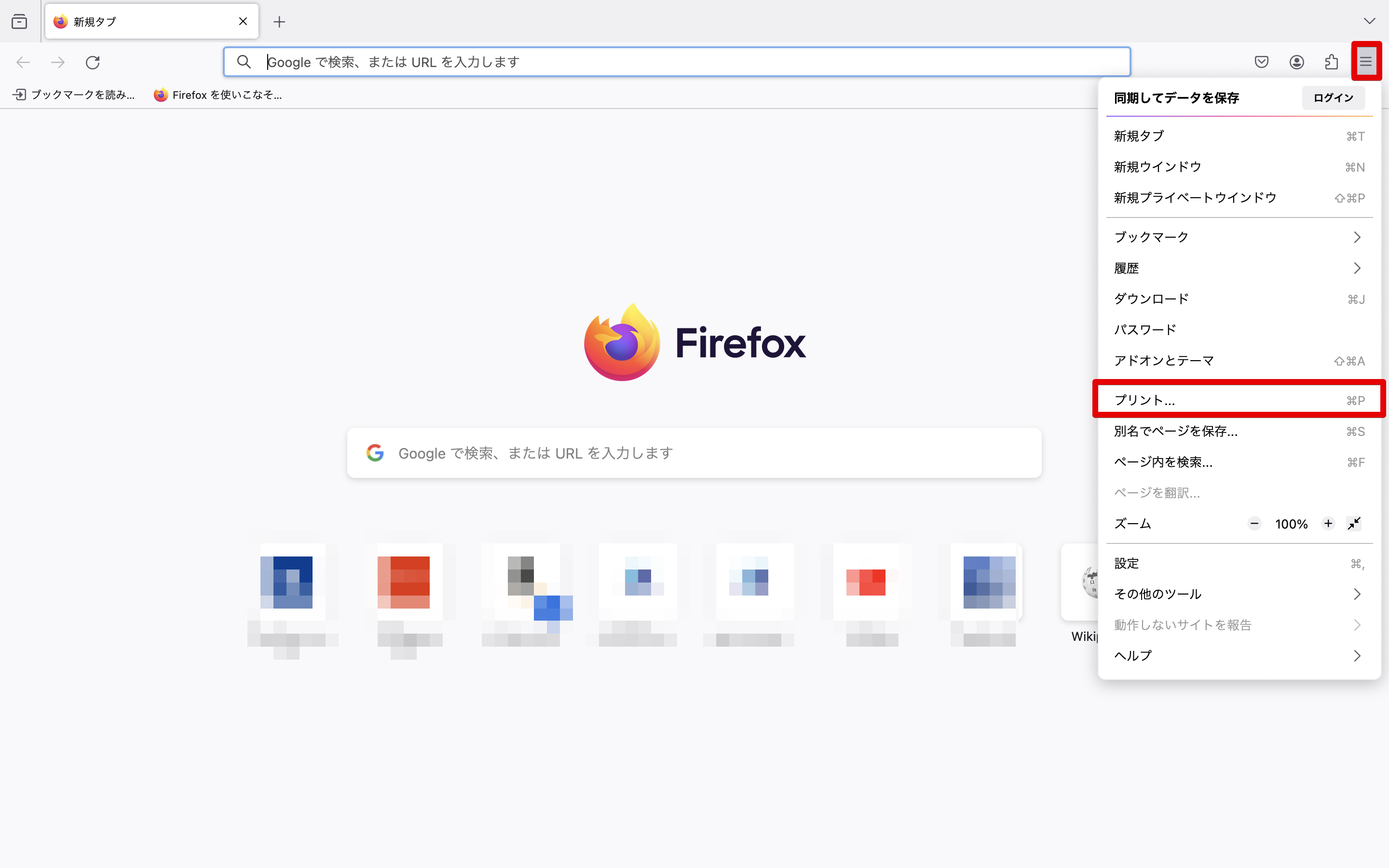Go forward with the forward arrow
This screenshot has width=1389, height=868.
click(x=58, y=62)
